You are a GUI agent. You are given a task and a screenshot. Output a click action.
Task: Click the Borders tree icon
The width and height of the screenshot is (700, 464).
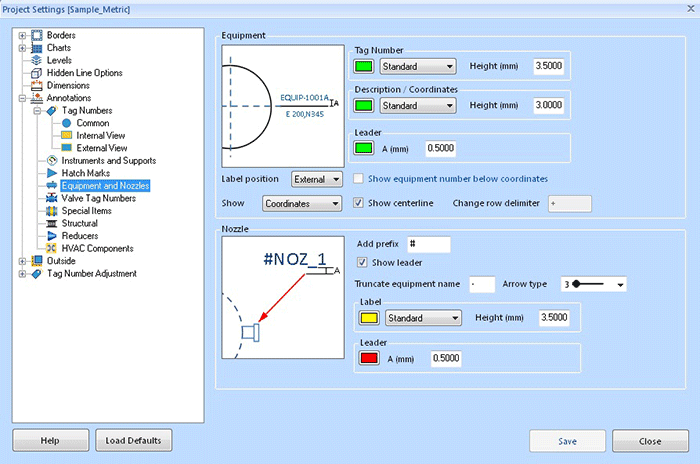(37, 35)
